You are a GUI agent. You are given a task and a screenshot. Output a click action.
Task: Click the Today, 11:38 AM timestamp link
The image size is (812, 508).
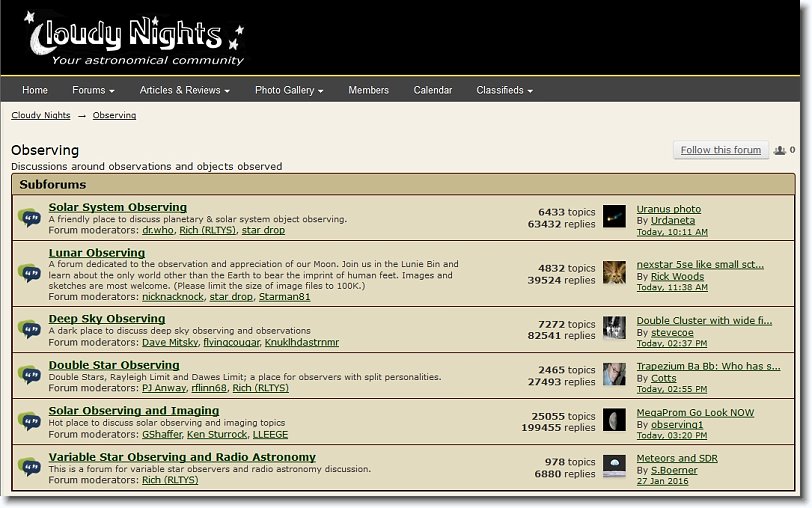672,287
